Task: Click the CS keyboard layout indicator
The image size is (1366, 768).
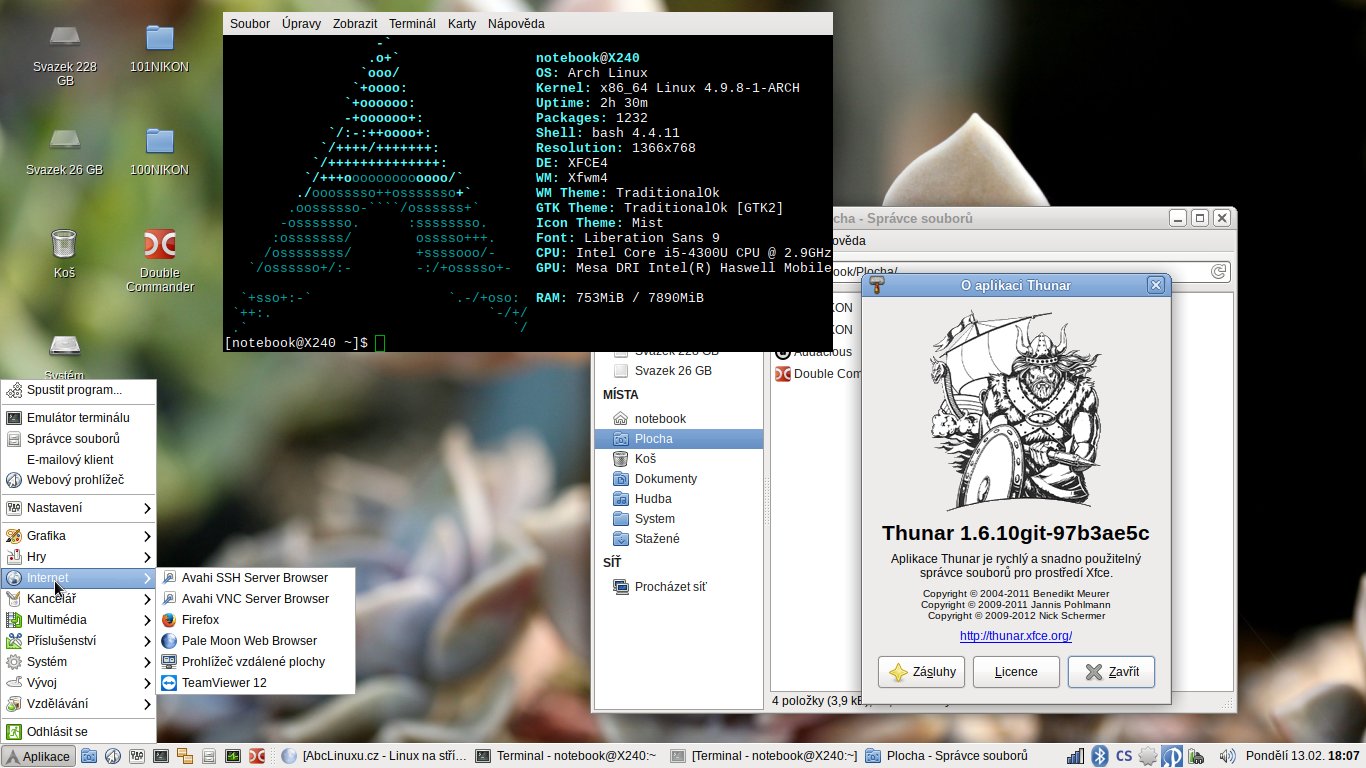Action: click(1124, 756)
